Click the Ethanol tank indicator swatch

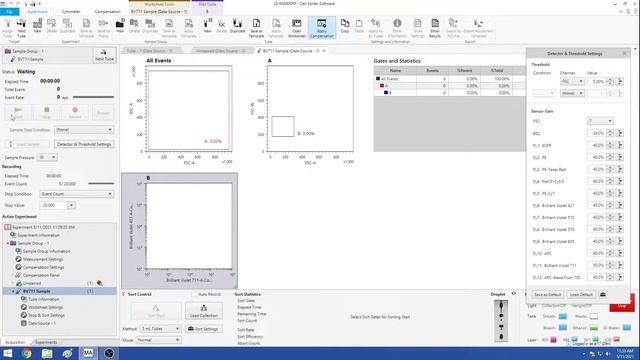pos(593,328)
